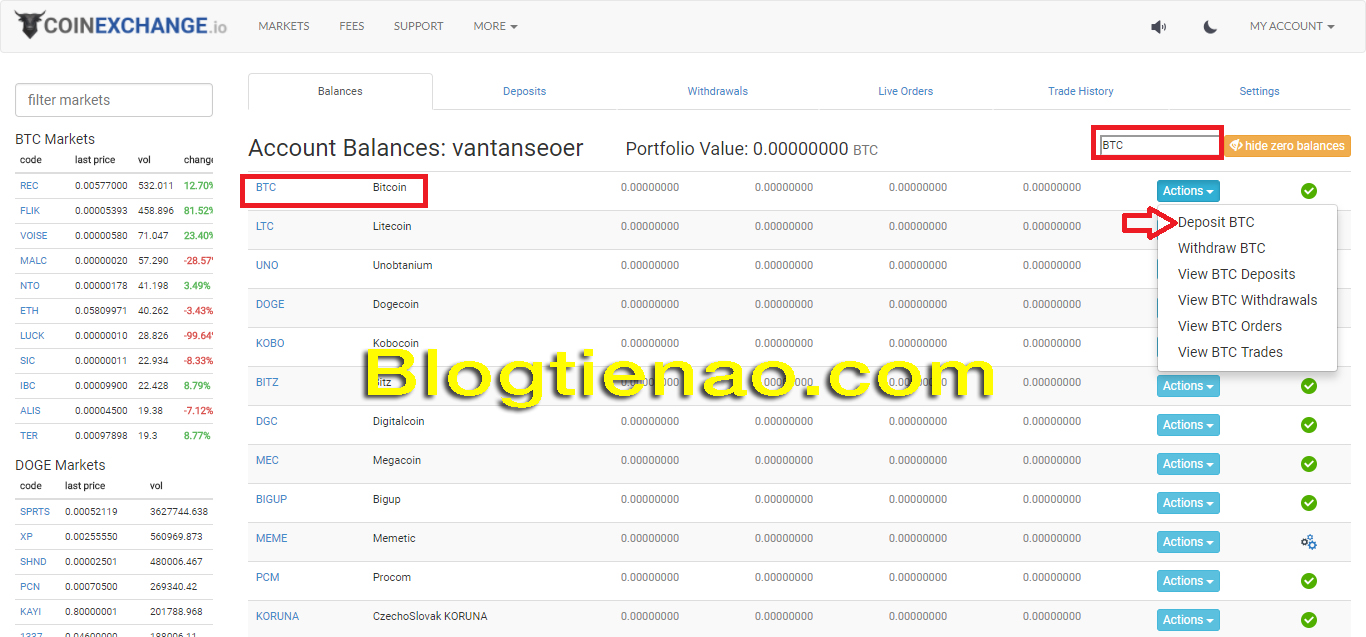
Task: Click the Unobtanium name cell
Action: click(402, 265)
